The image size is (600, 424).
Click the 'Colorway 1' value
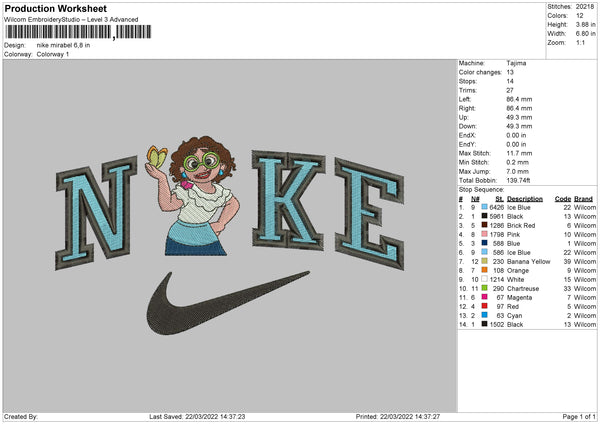pos(53,54)
